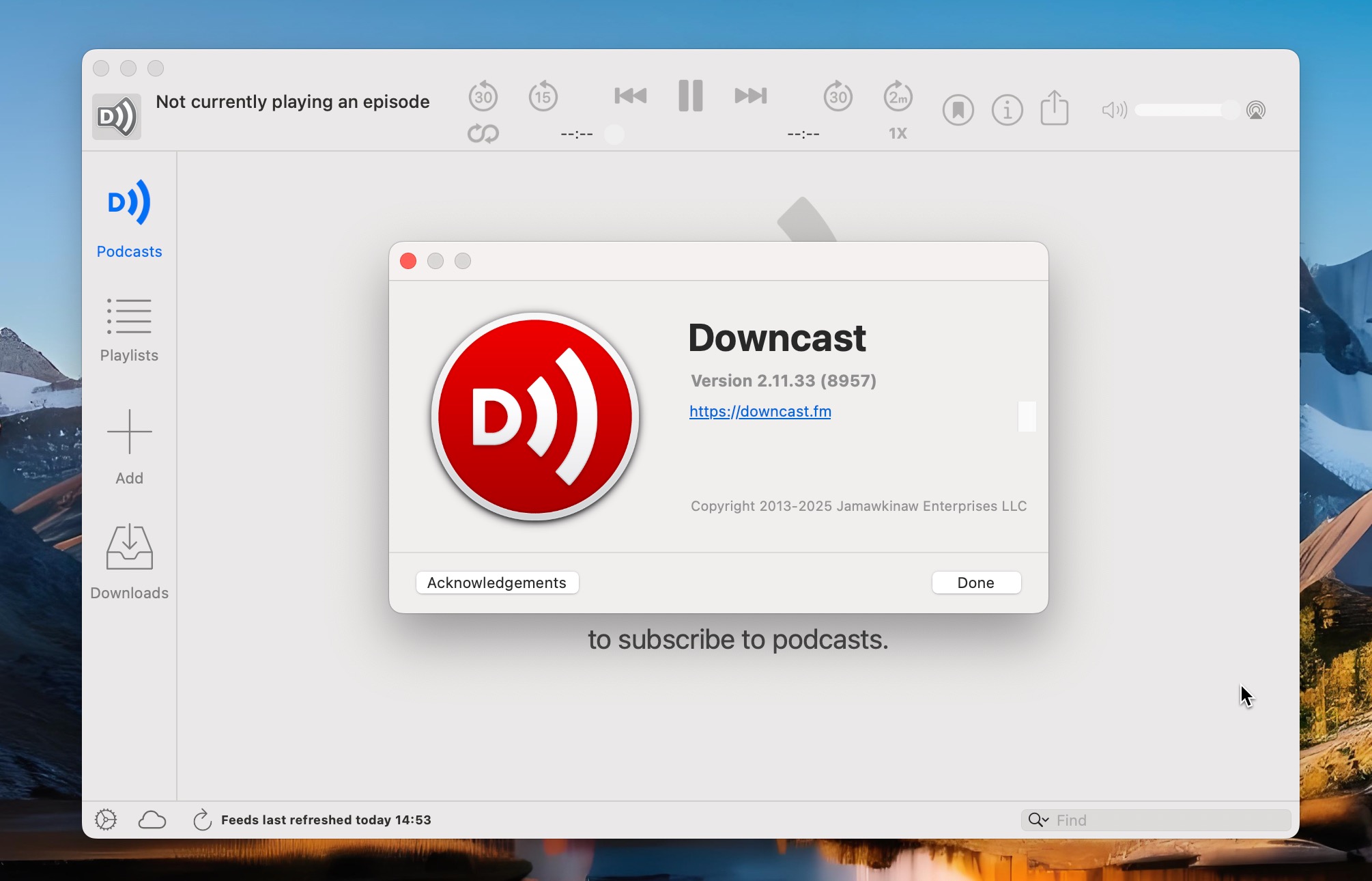Toggle continuous play loop icon
This screenshot has width=1372, height=881.
483,133
